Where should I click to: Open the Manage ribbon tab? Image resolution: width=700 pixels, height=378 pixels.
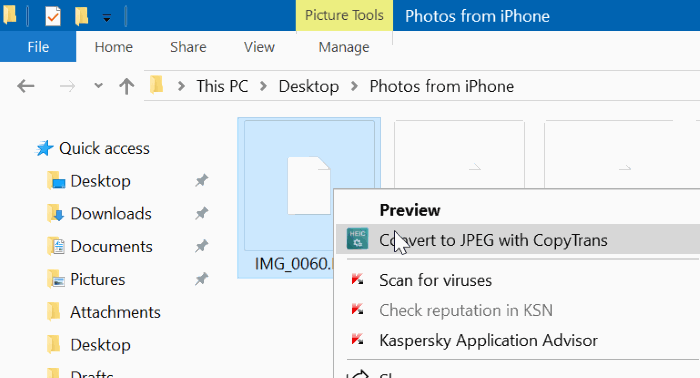pyautogui.click(x=344, y=46)
